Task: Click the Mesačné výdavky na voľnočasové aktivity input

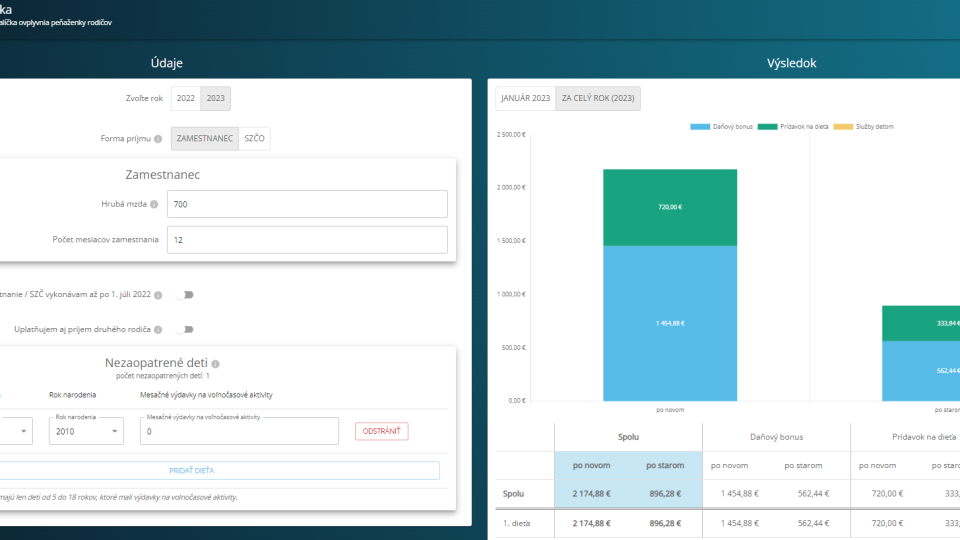Action: pos(239,431)
